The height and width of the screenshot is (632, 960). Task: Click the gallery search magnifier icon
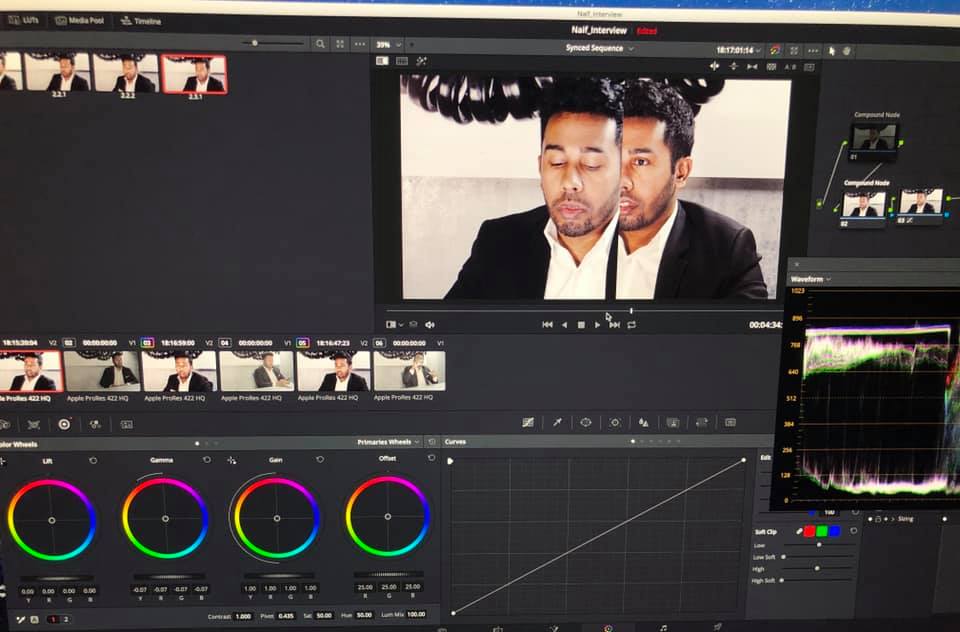tap(320, 44)
